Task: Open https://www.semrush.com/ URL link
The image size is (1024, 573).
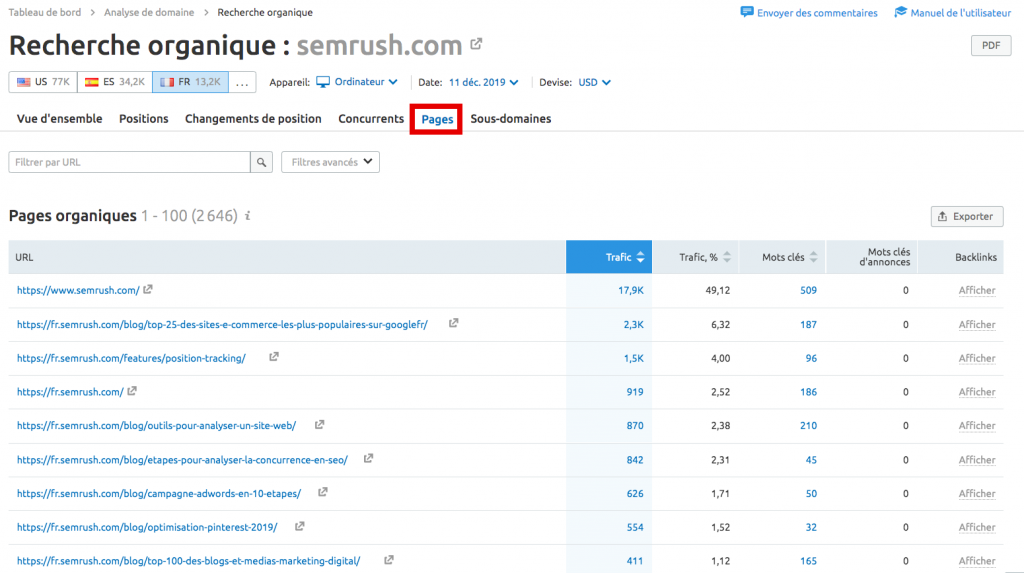Action: [78, 290]
